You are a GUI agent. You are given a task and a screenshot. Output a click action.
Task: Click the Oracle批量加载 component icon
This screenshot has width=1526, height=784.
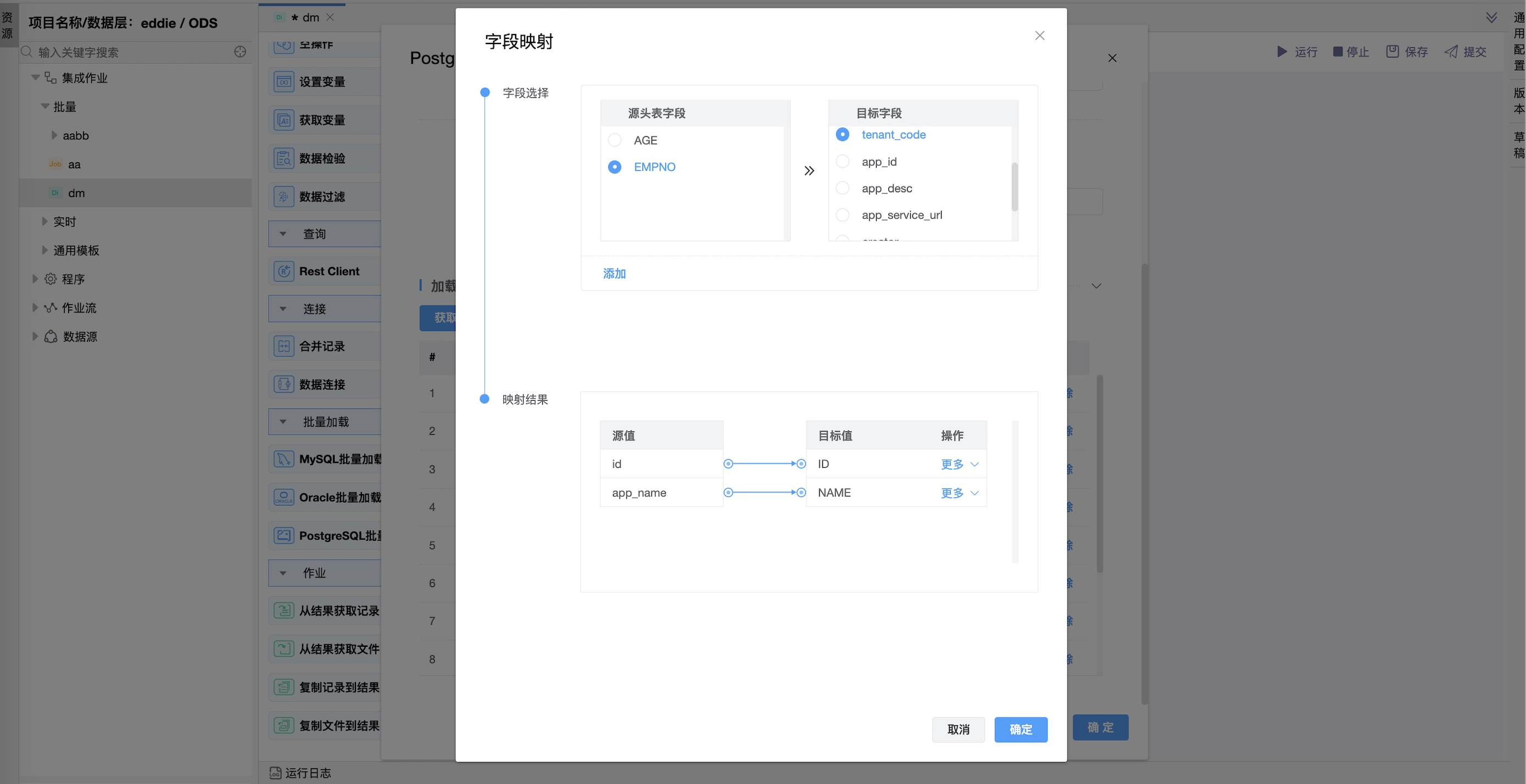(284, 497)
